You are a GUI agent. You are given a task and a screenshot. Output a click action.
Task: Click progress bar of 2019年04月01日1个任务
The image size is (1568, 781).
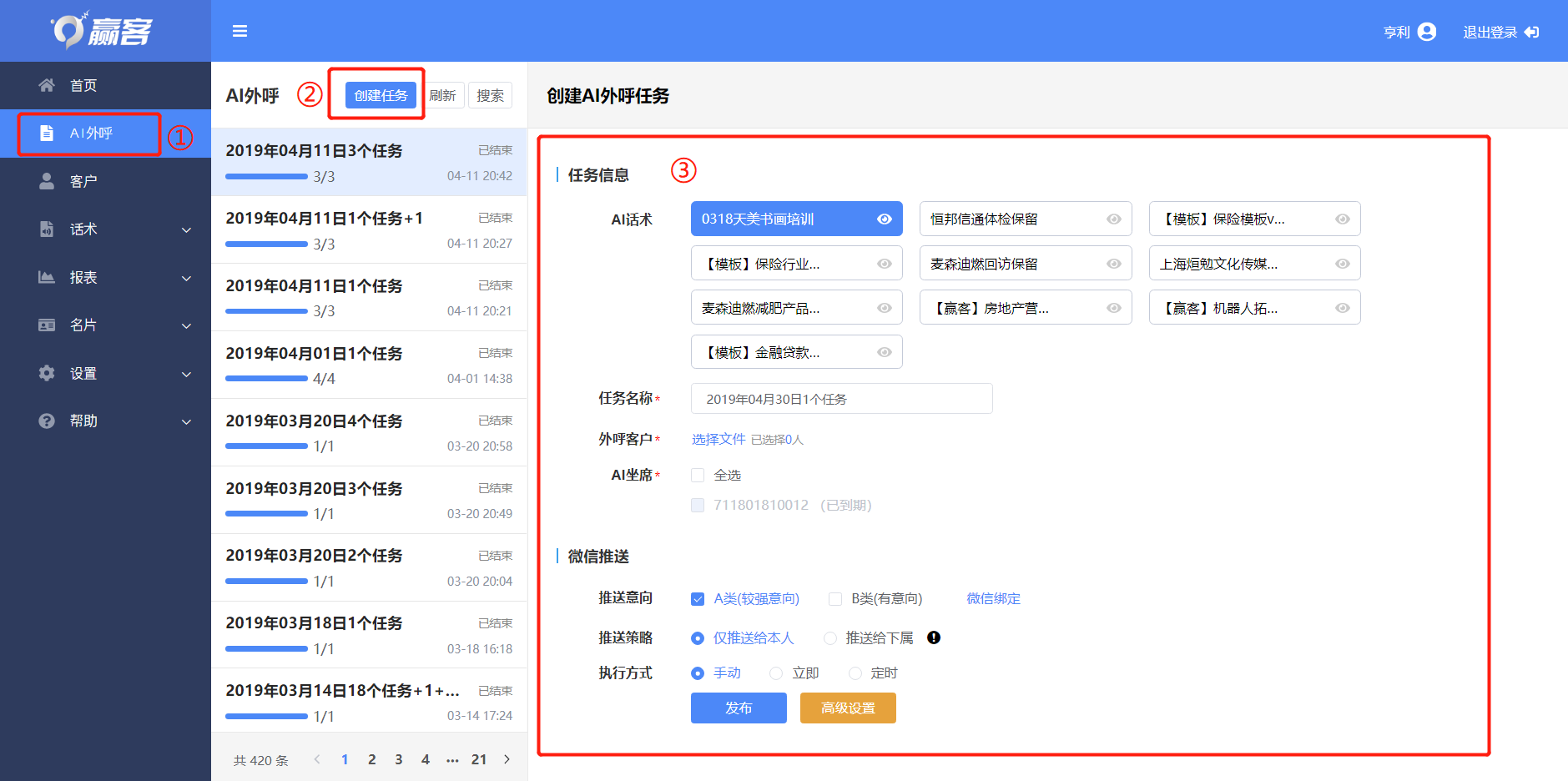coord(266,379)
